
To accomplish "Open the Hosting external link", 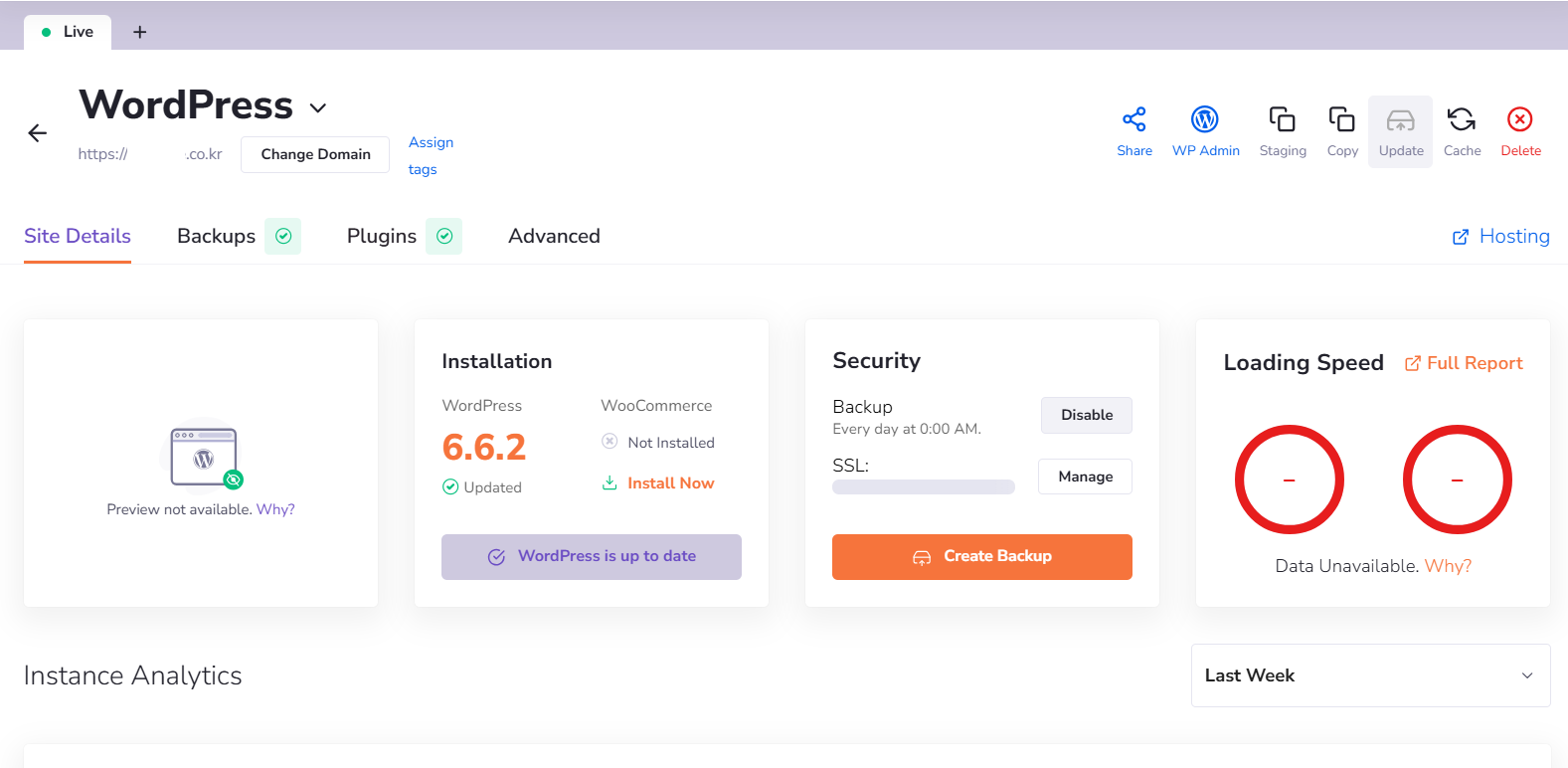I will (x=1500, y=237).
